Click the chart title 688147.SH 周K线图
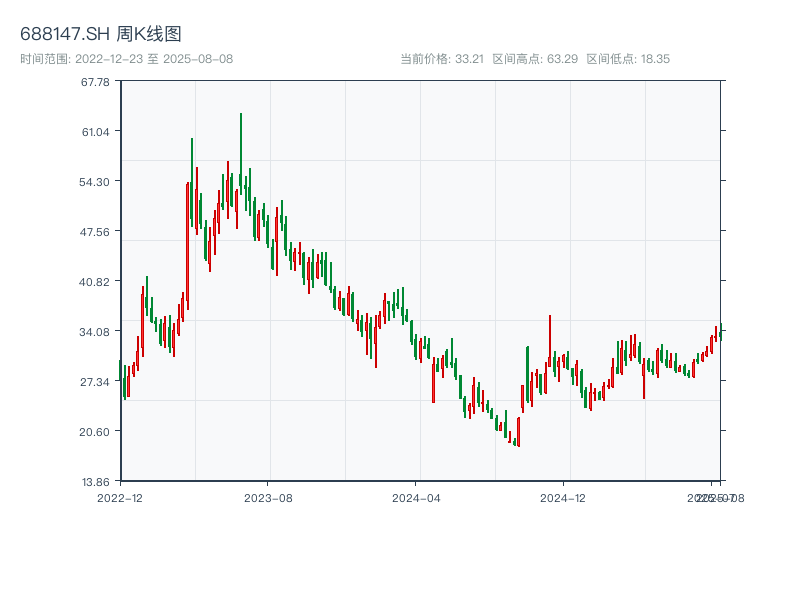The width and height of the screenshot is (800, 600). 101,34
